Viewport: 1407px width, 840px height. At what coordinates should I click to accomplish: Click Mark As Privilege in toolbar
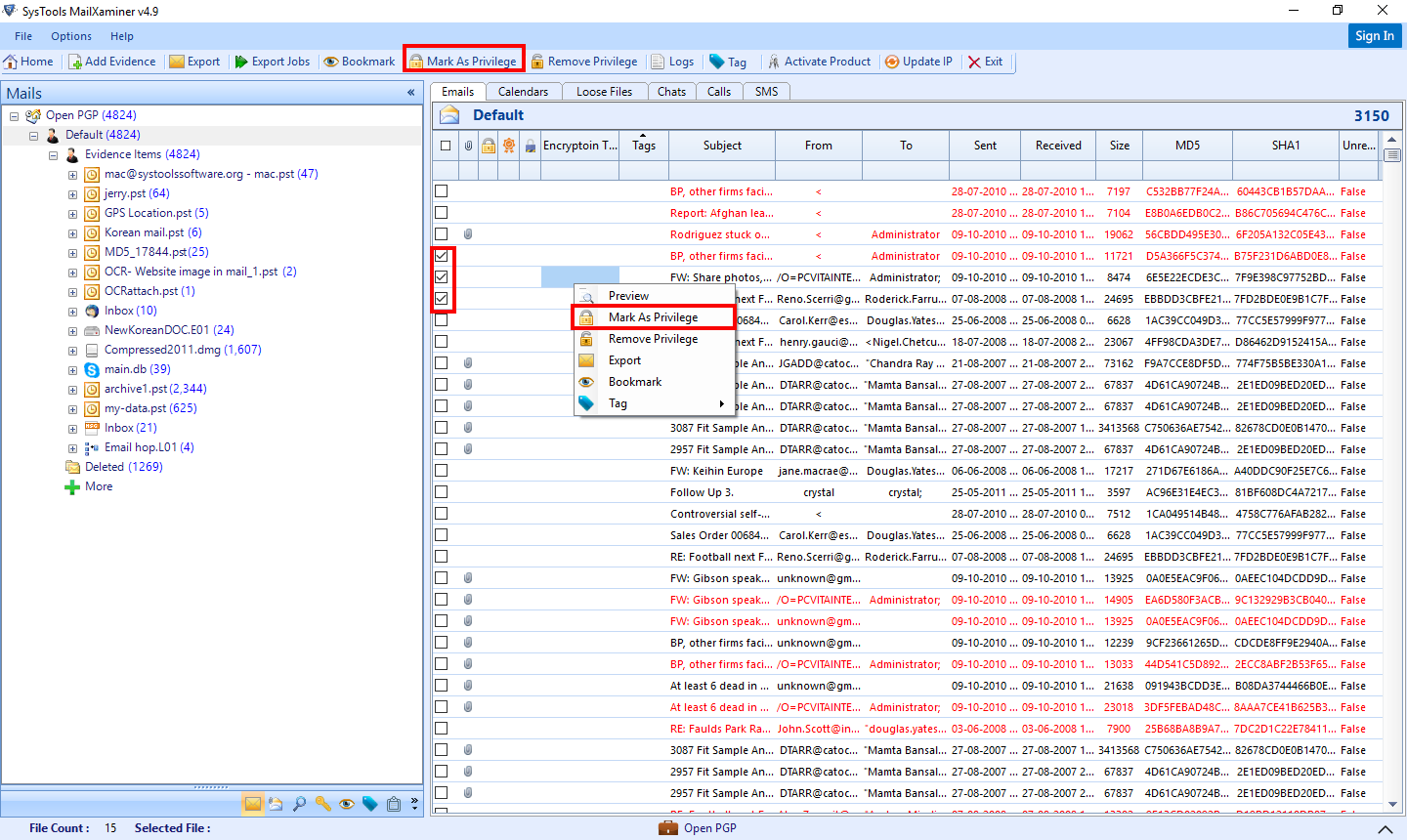[x=463, y=62]
